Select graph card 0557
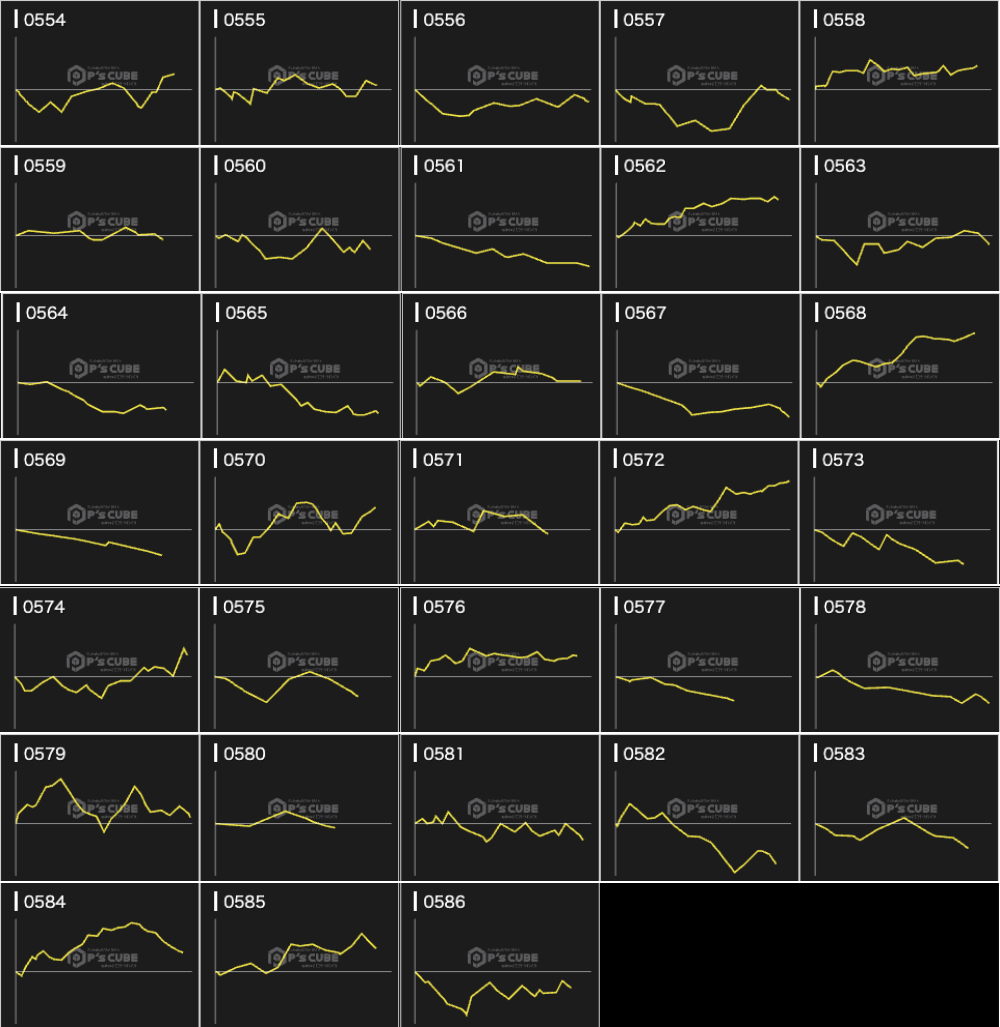The image size is (1000, 1027). (700, 73)
